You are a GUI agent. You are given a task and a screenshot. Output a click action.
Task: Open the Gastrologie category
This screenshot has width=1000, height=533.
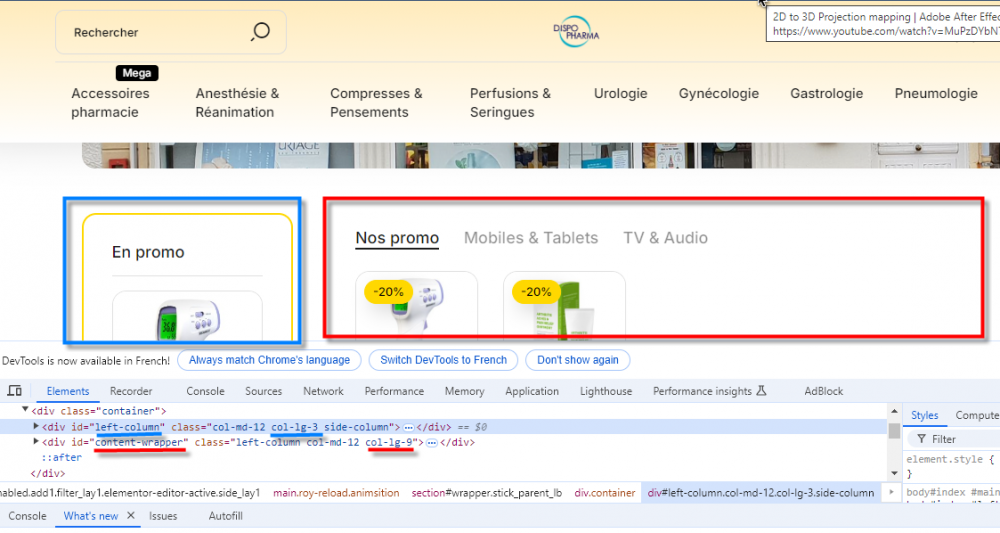tap(827, 94)
